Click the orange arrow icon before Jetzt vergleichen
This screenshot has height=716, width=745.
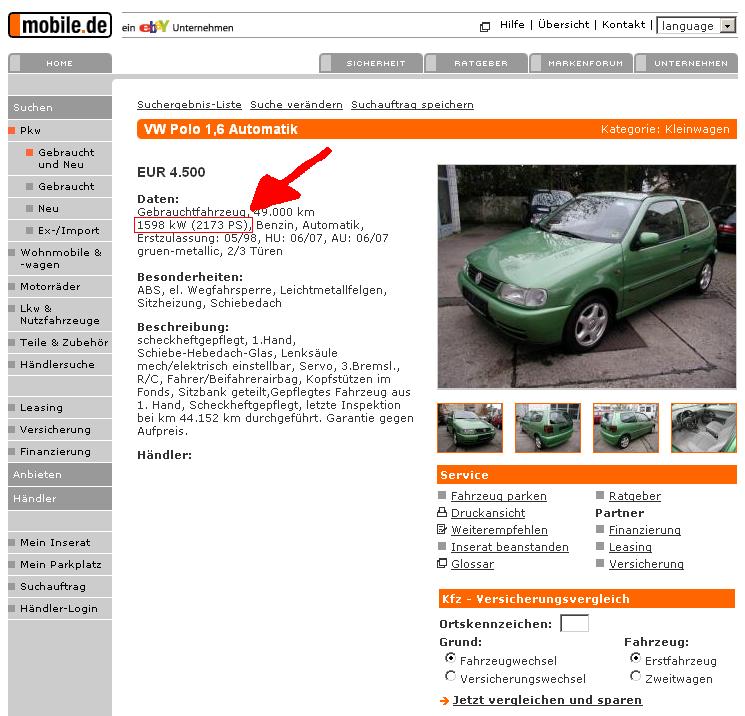pyautogui.click(x=444, y=700)
